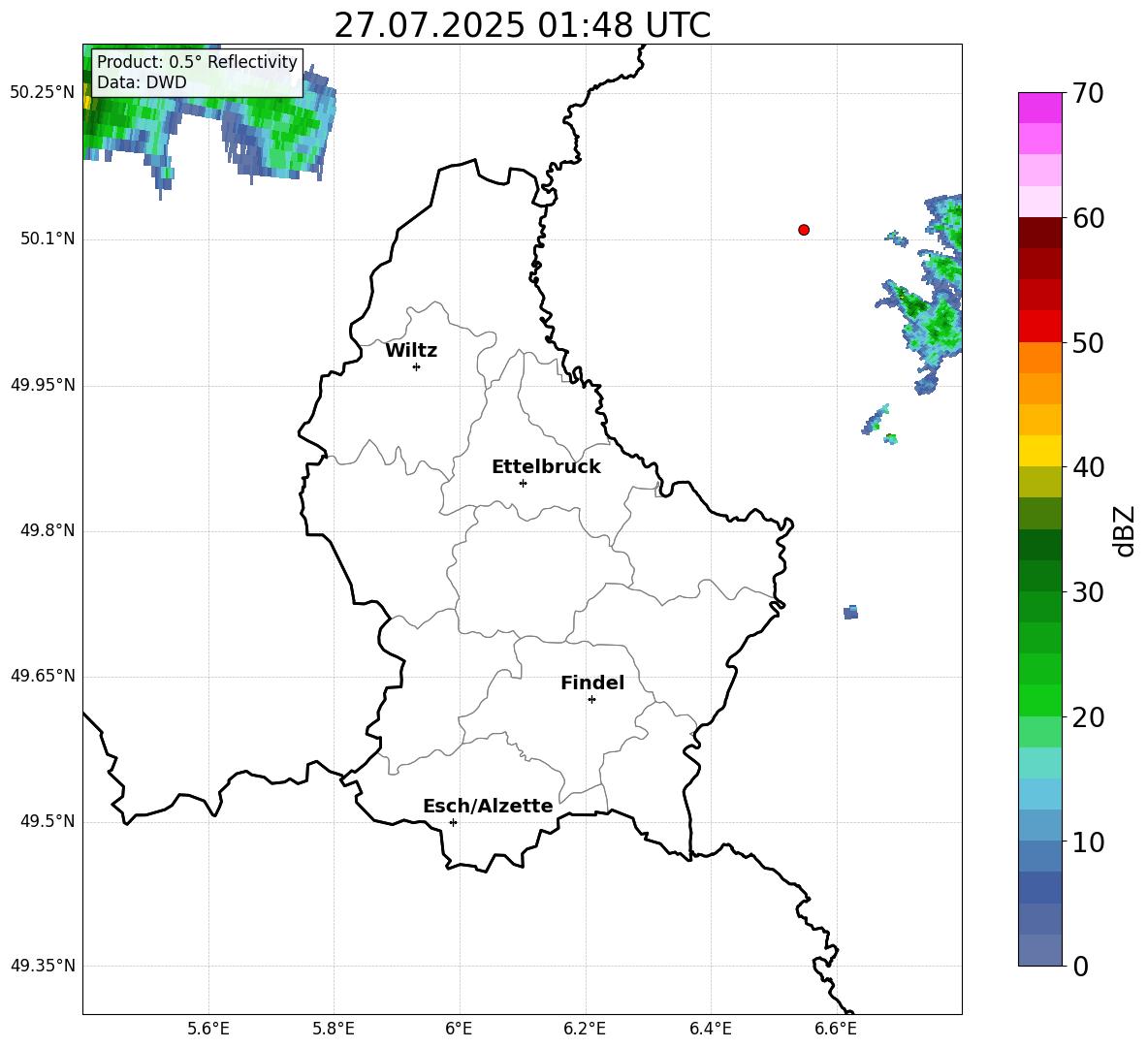Viewport: 1148px width, 1048px height.
Task: Click the dBZ colorbar label
Action: coord(1125,530)
